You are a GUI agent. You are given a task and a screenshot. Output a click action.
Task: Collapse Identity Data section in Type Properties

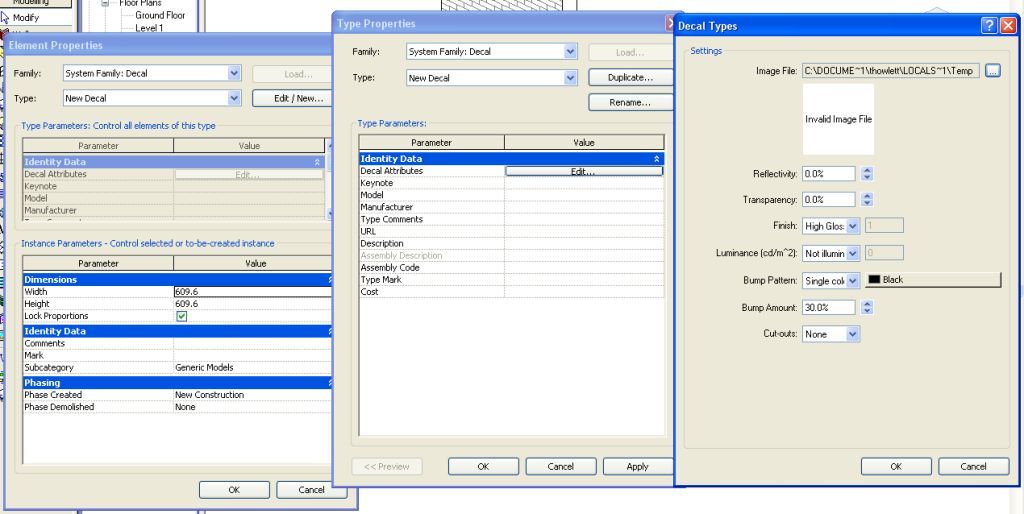click(x=656, y=159)
